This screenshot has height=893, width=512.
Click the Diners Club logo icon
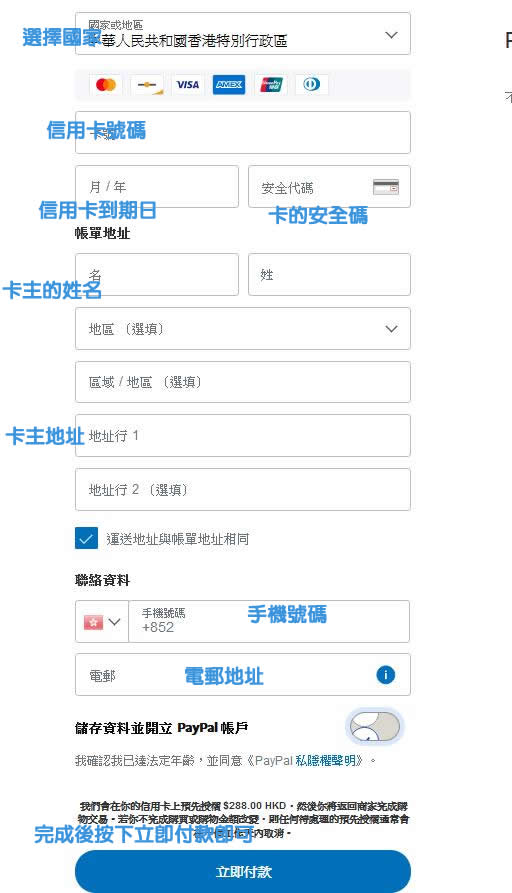(x=312, y=85)
